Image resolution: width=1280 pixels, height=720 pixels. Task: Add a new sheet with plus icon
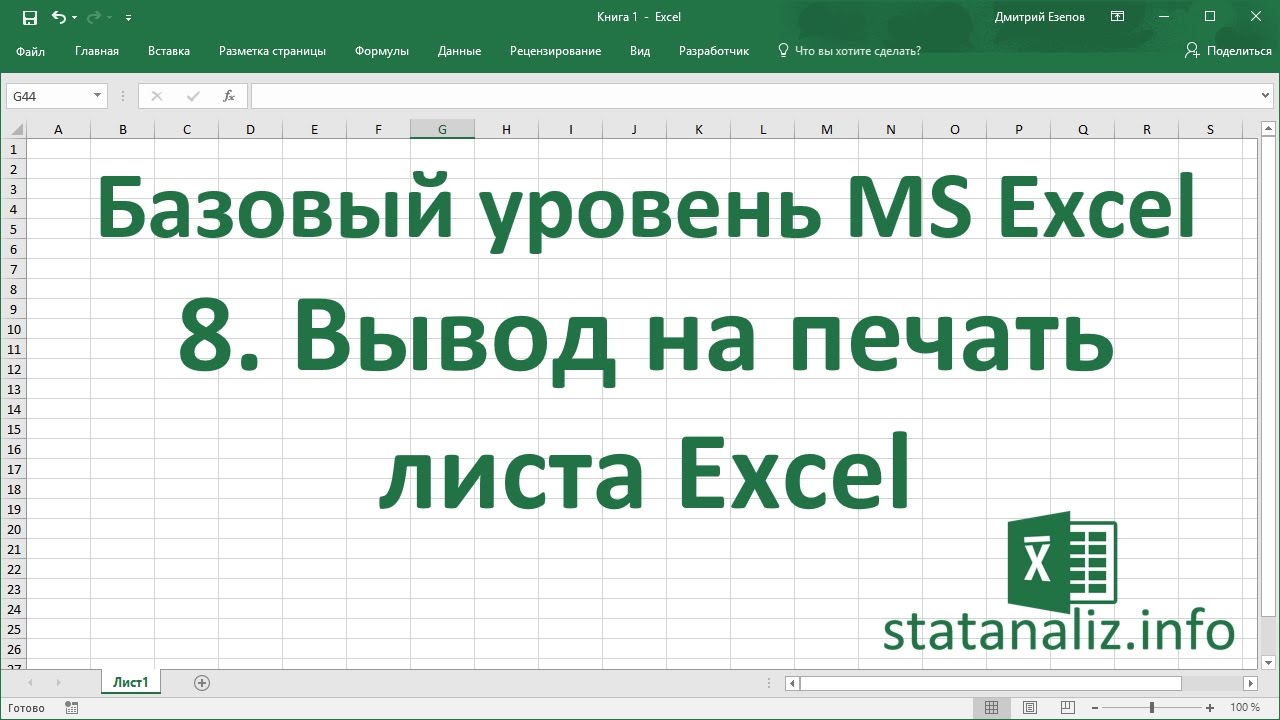tap(202, 683)
